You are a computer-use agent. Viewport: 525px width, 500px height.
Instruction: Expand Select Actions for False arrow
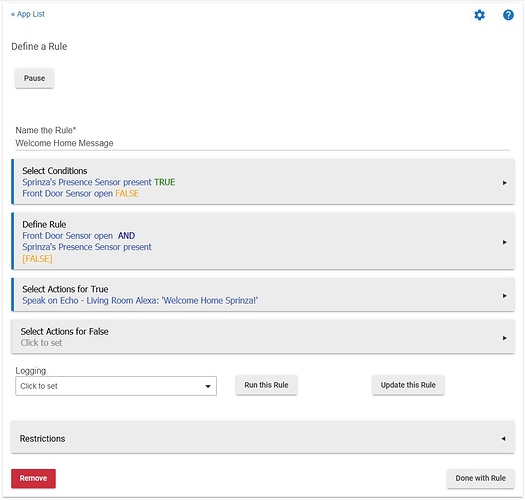coord(504,338)
